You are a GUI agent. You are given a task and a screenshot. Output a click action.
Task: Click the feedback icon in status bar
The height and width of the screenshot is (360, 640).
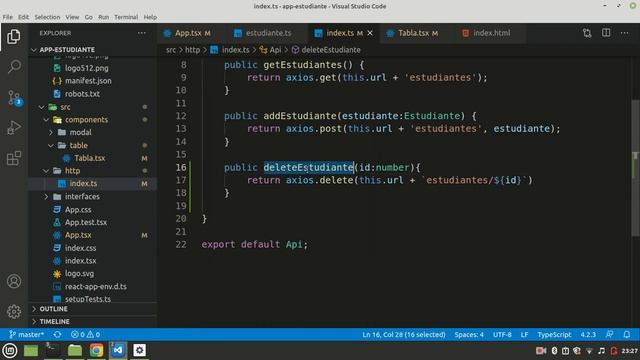click(609, 334)
